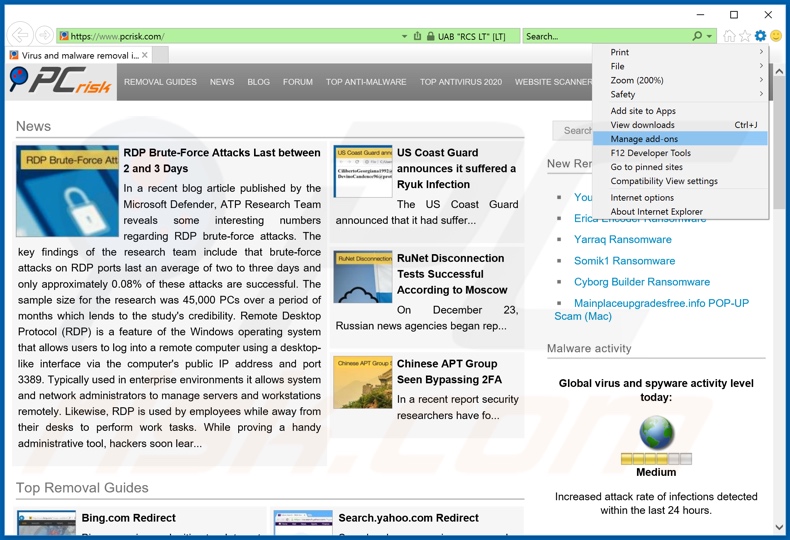Select Go to pinned sites

680,167
